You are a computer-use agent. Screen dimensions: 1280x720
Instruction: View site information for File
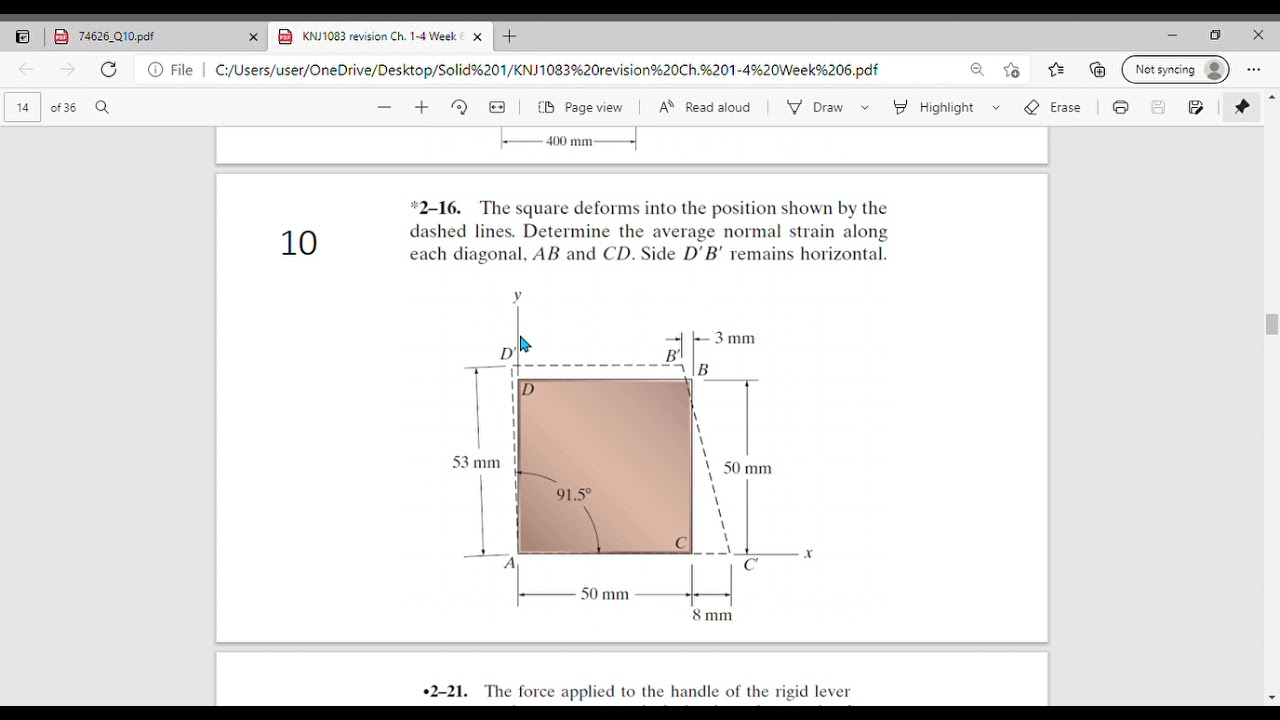pos(170,70)
